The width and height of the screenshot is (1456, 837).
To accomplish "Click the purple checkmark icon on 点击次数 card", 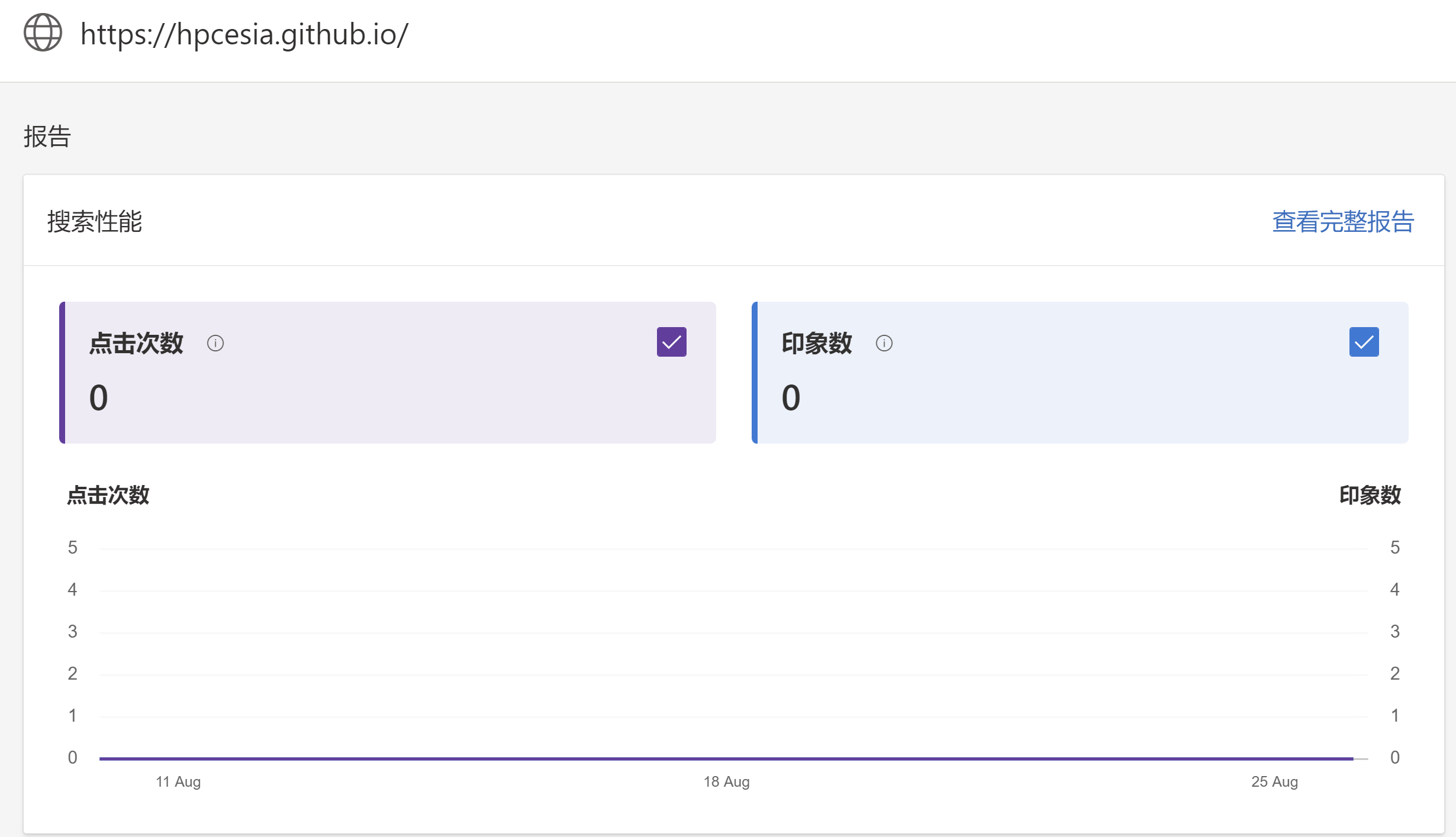I will 671,341.
